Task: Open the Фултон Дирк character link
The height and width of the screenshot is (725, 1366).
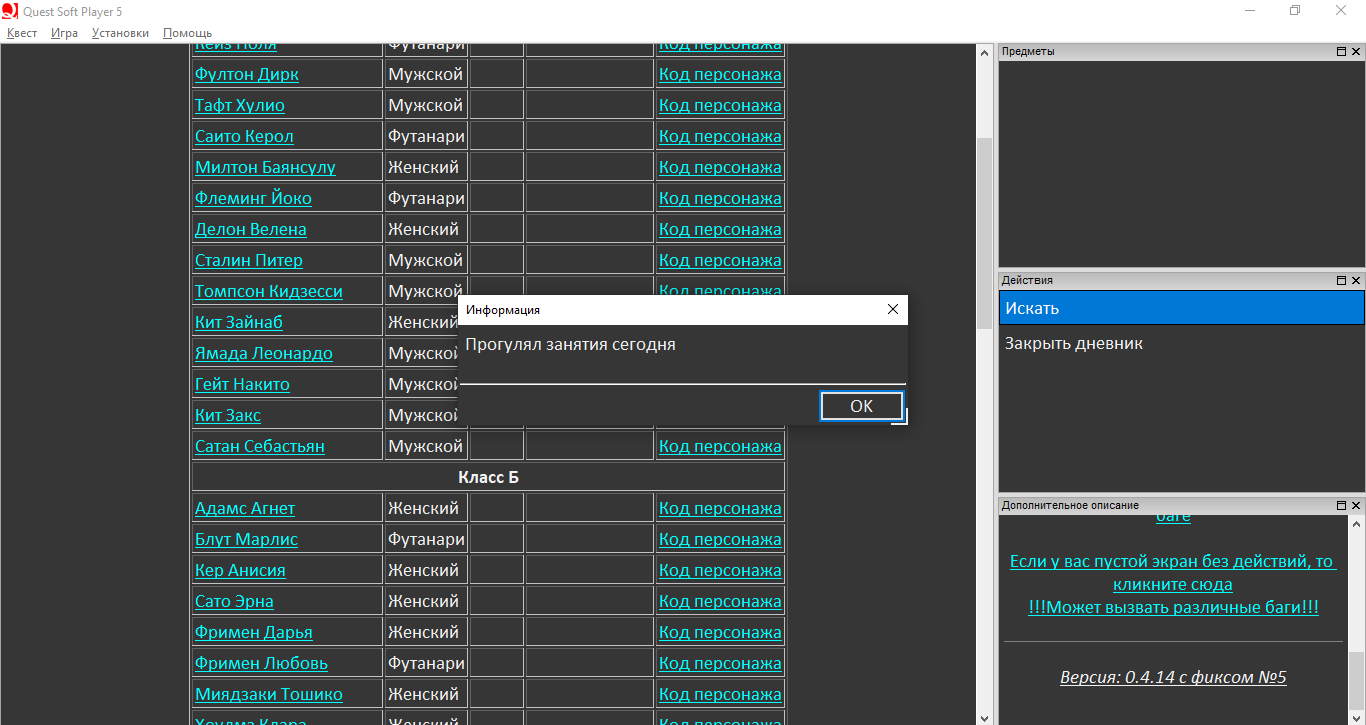Action: click(x=247, y=75)
